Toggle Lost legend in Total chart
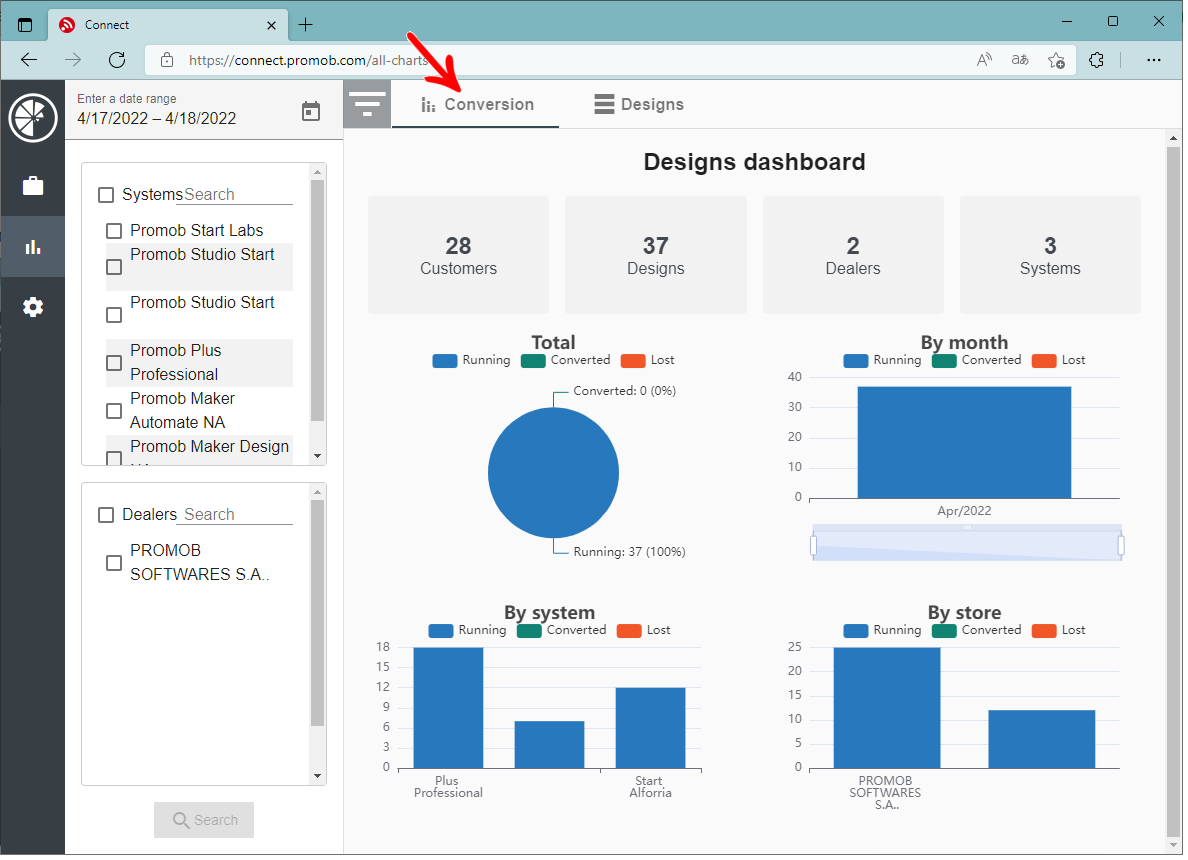 tap(649, 361)
